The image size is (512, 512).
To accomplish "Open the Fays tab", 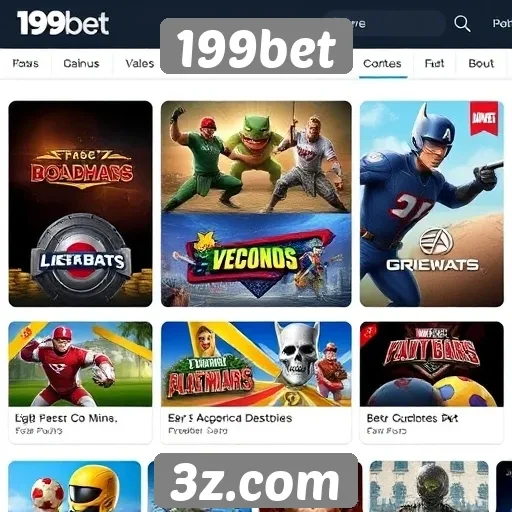I will (26, 63).
